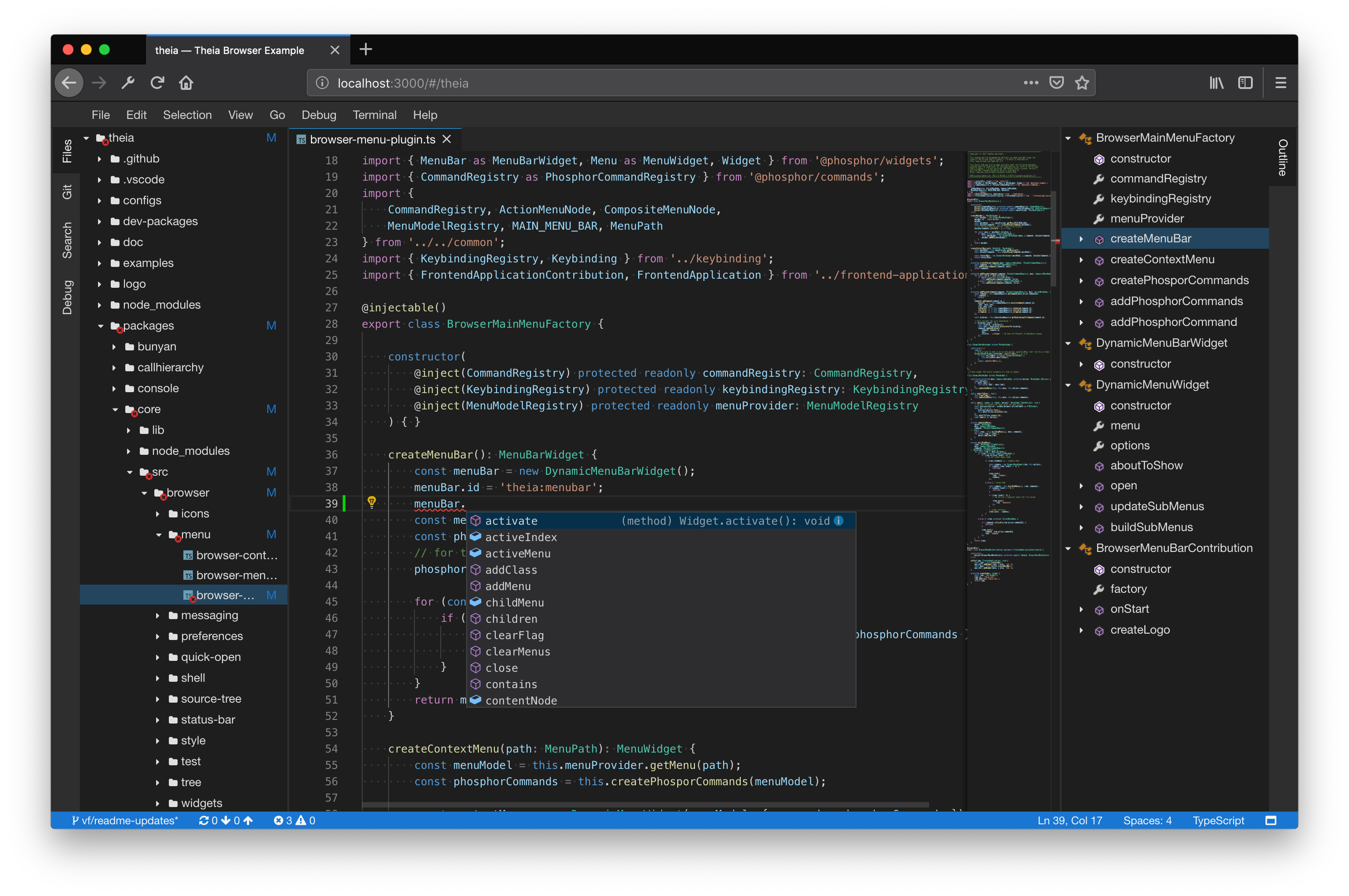Show details info icon for activate suggestion
1349x896 pixels.
(x=839, y=521)
